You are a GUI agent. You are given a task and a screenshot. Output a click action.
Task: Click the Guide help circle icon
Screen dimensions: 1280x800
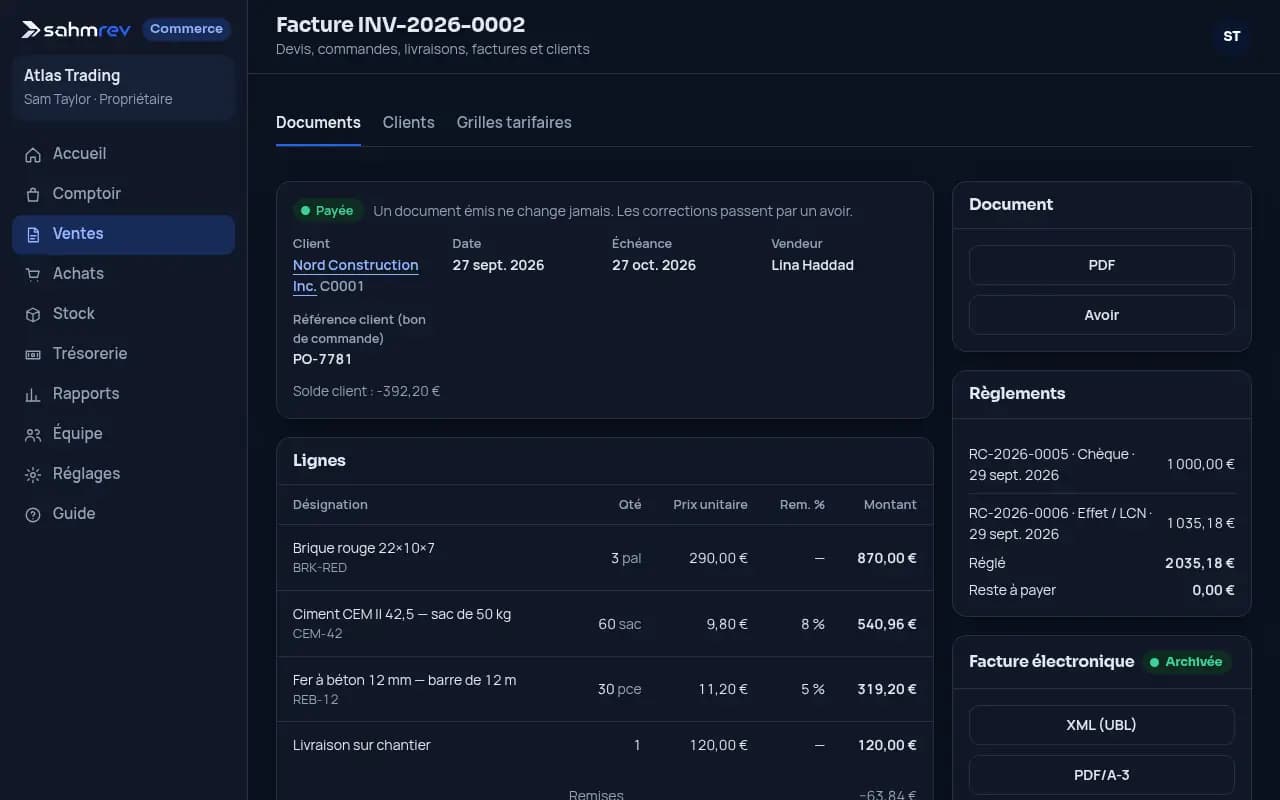(33, 514)
